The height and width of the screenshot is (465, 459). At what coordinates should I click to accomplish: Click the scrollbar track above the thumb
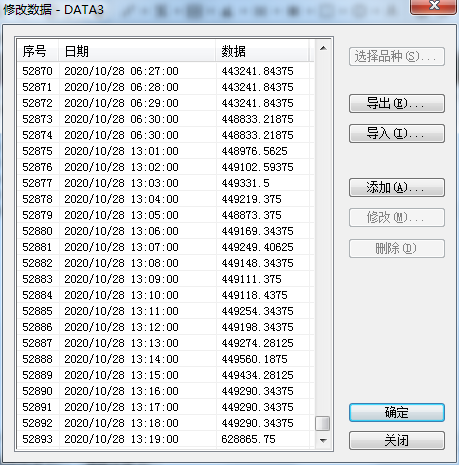[x=323, y=233]
